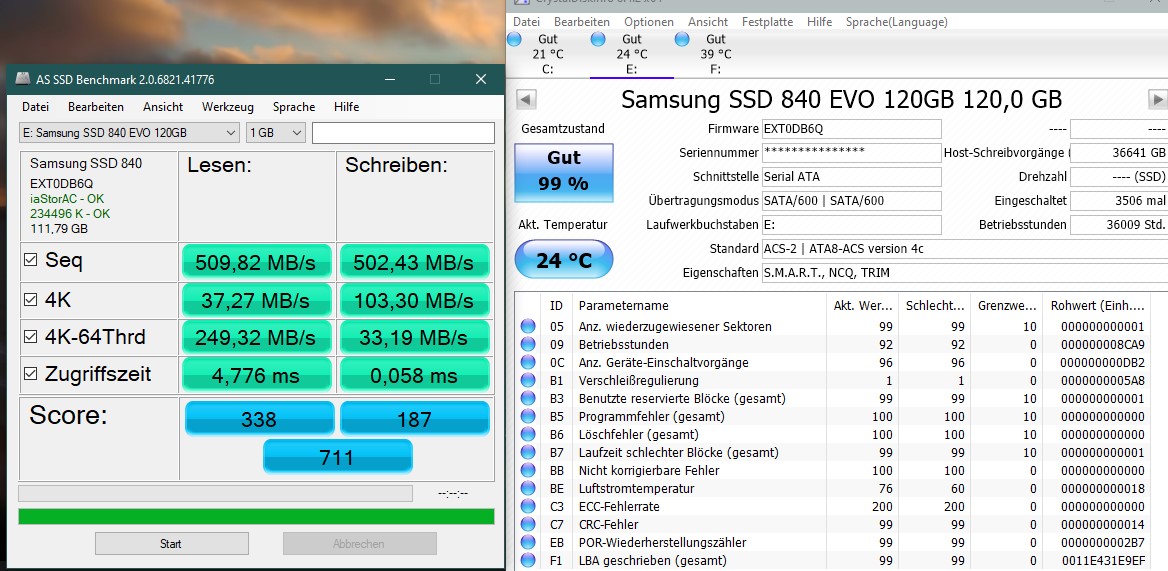Click the Betriebsstunden value 36009 Std.
The image size is (1168, 571).
tap(1119, 225)
